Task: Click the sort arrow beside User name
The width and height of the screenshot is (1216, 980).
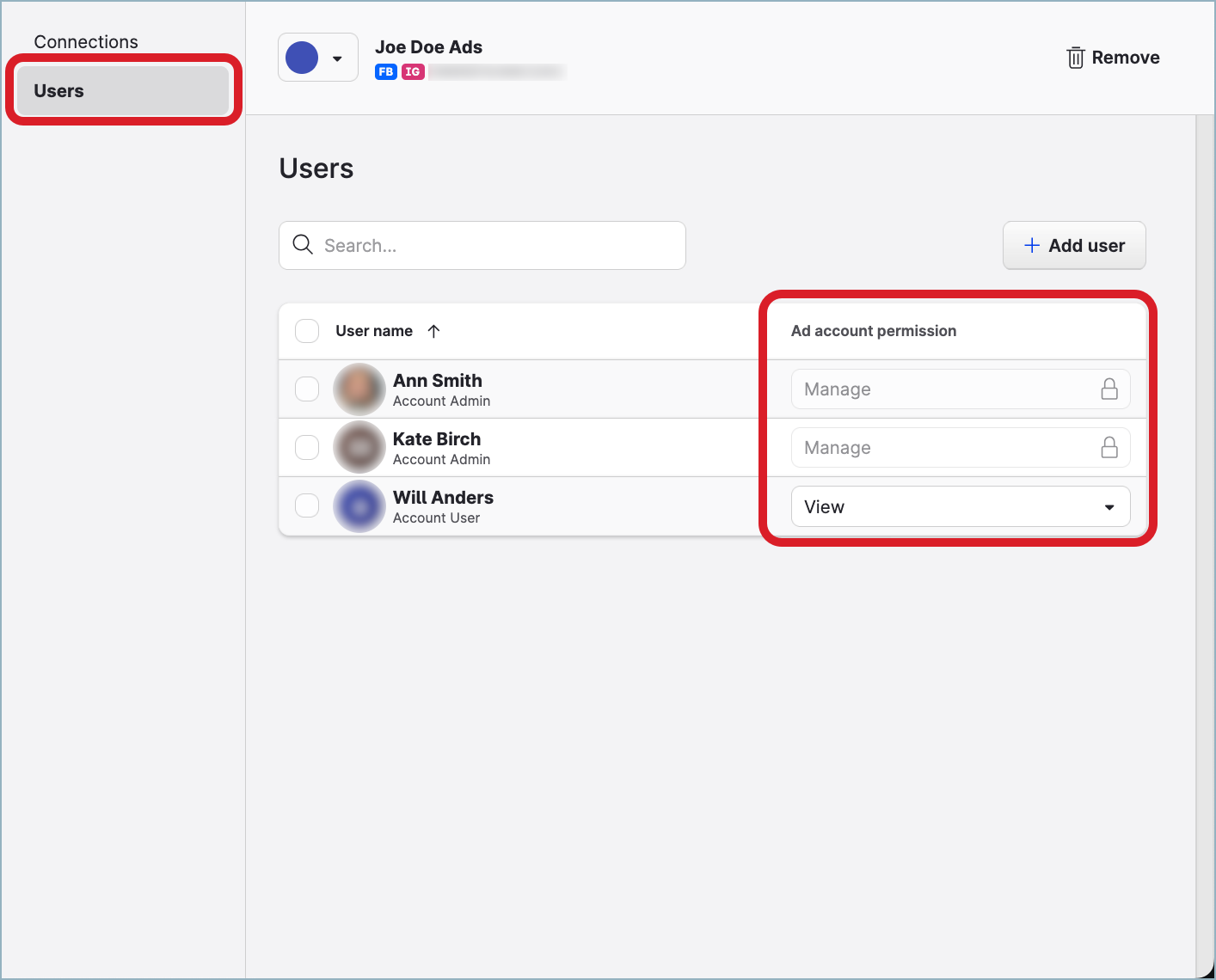Action: click(433, 331)
